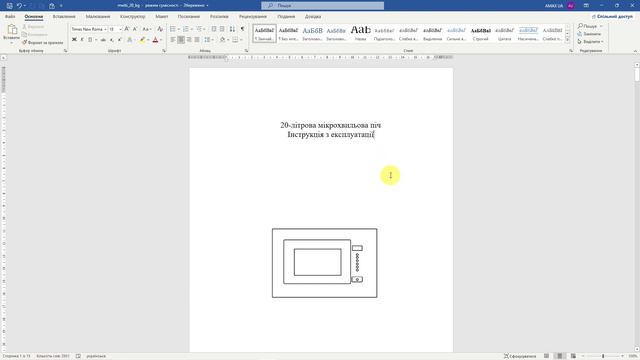Click Замінити in Editing group

pos(589,34)
